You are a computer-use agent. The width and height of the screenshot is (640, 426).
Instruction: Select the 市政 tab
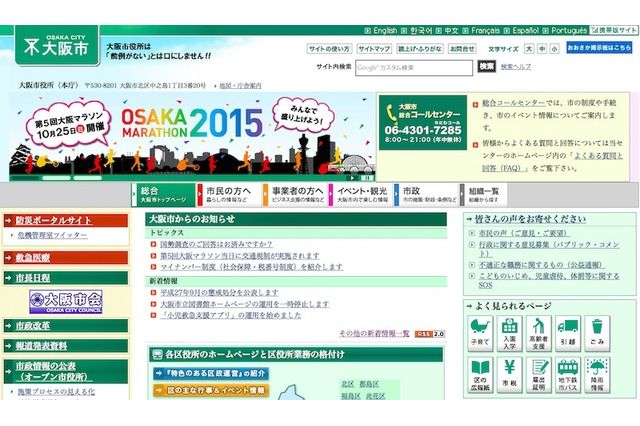tap(426, 195)
